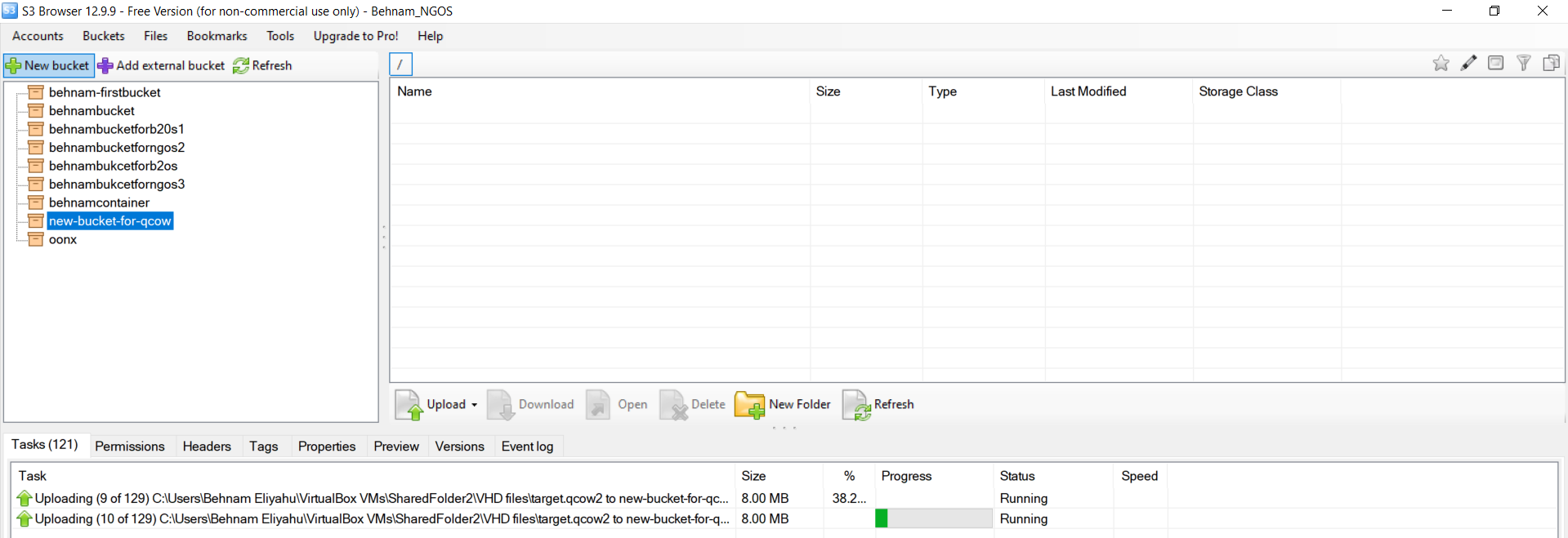Screen dimensions: 1568x538
Task: Click the Open file button
Action: tap(617, 404)
